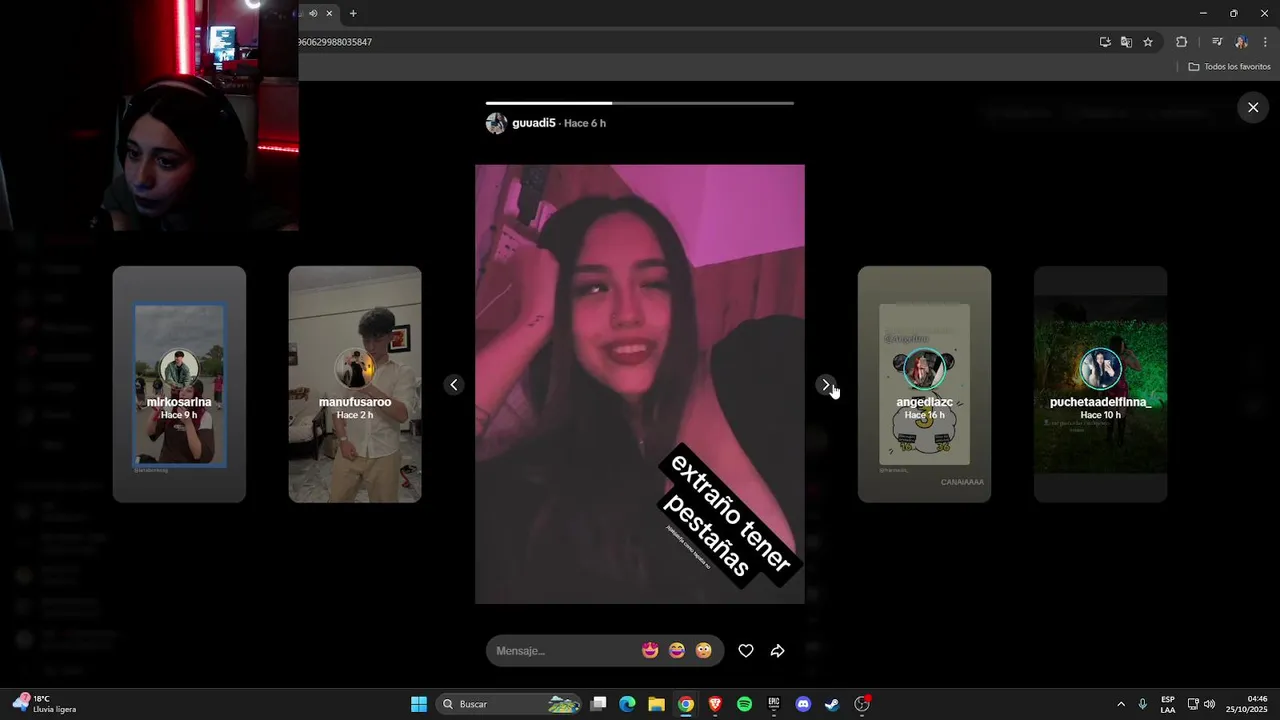
Task: Close the current browser tab
Action: tap(329, 13)
